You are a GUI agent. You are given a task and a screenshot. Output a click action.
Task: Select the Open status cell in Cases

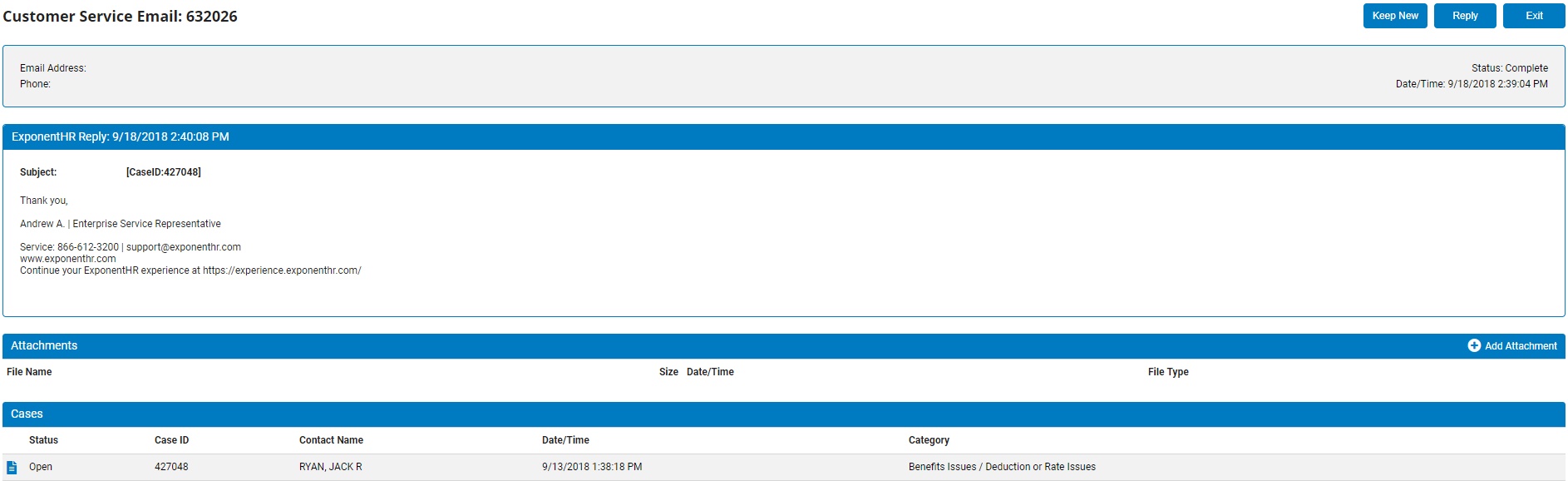coord(41,467)
